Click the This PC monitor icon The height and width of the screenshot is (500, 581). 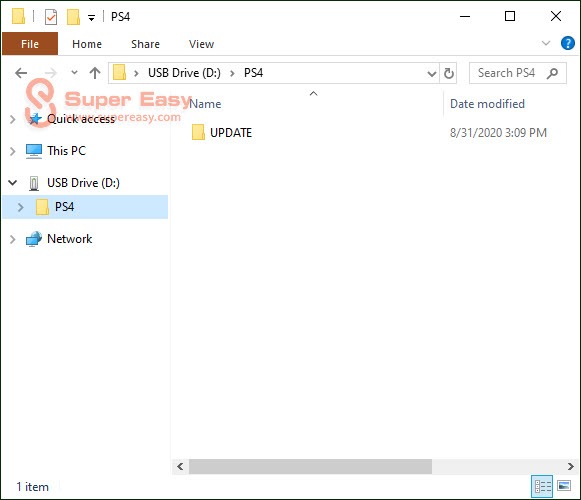[x=34, y=151]
